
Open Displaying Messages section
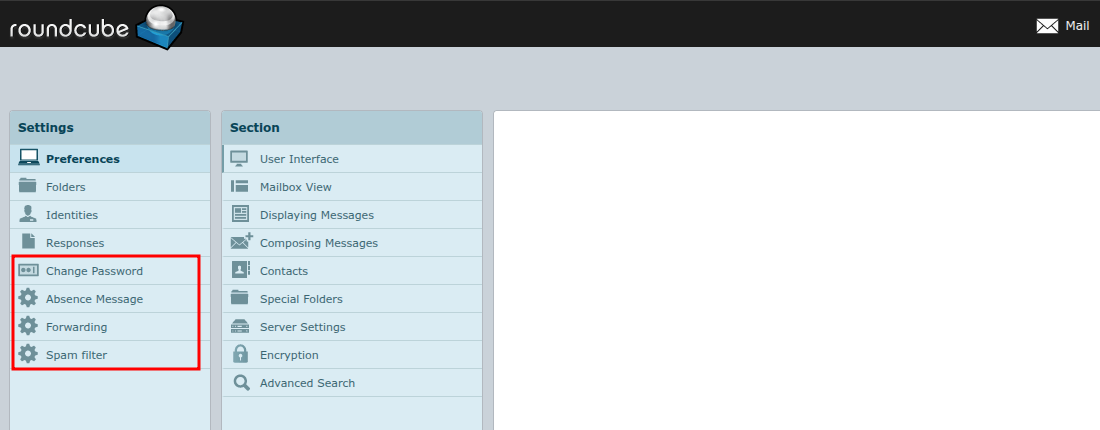[316, 215]
